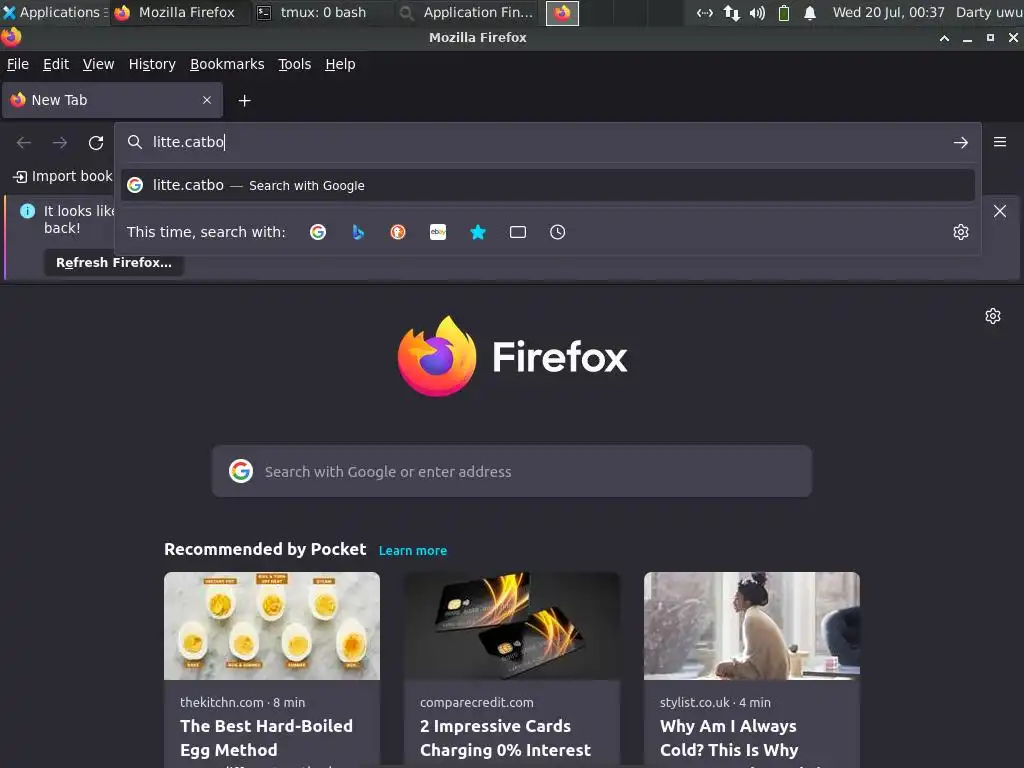Click the Google search engine shortcut icon
Viewport: 1024px width, 768px height.
318,232
